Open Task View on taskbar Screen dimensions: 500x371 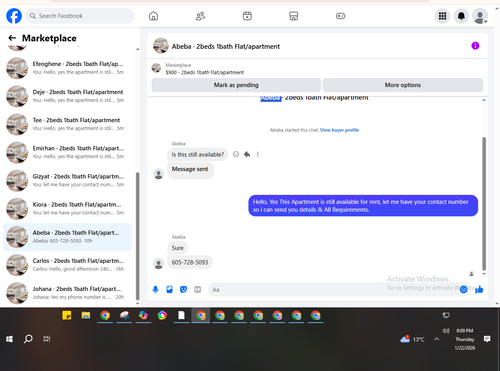(47, 339)
